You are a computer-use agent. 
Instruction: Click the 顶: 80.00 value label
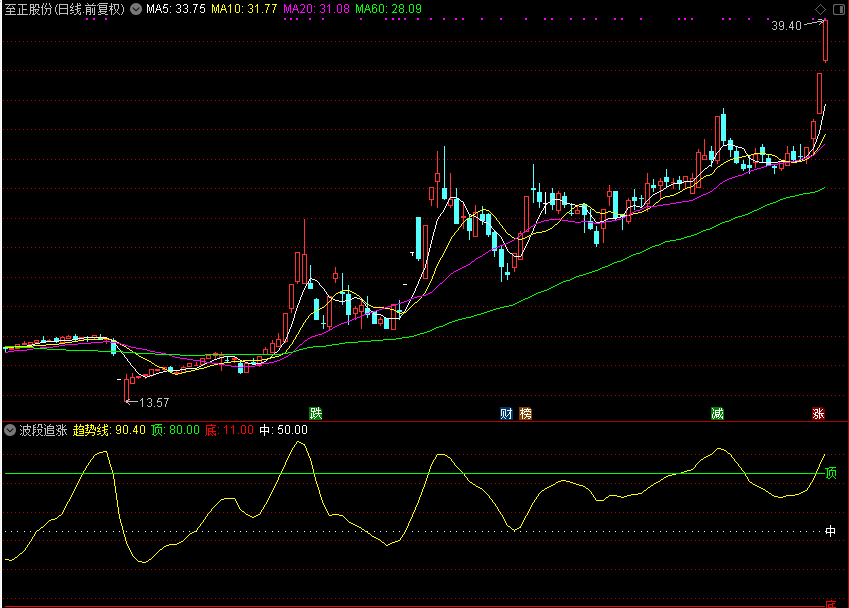(x=175, y=430)
